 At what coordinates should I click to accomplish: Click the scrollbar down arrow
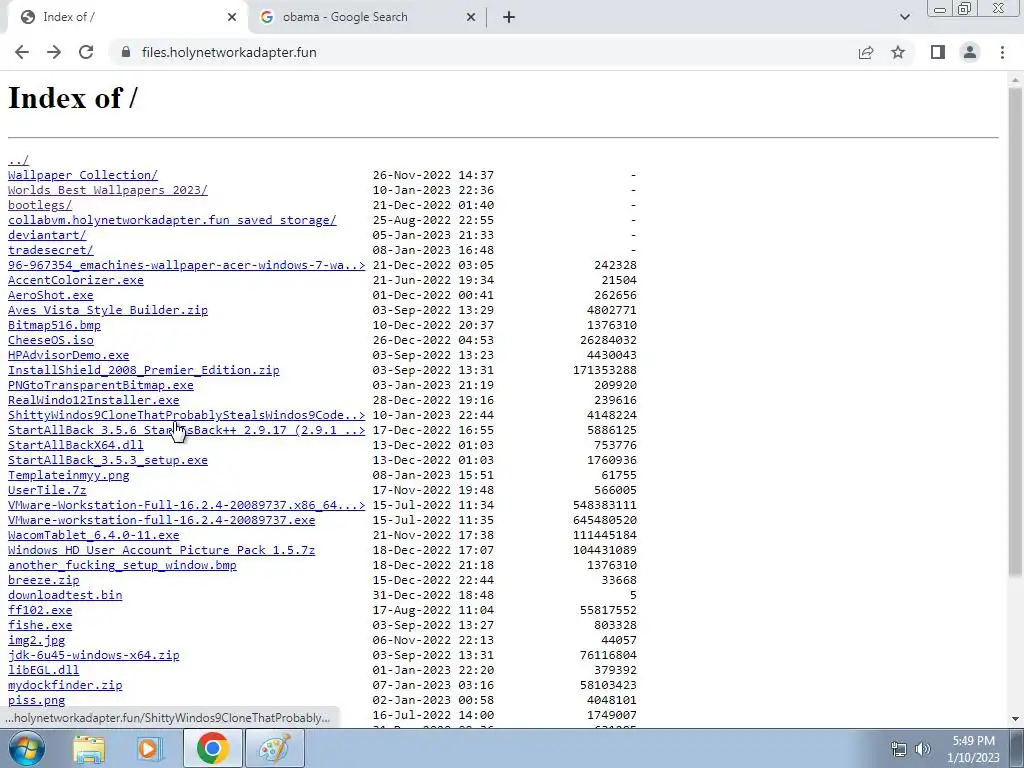(1015, 719)
